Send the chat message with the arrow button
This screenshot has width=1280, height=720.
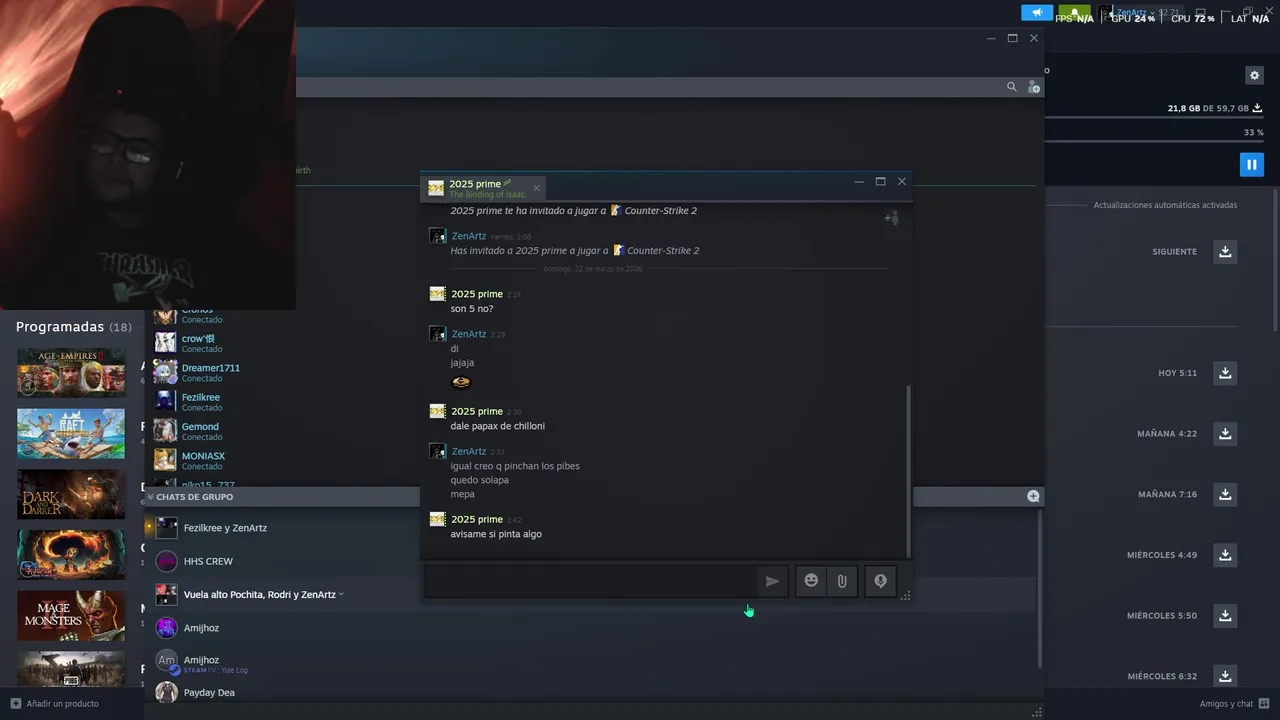tap(772, 581)
